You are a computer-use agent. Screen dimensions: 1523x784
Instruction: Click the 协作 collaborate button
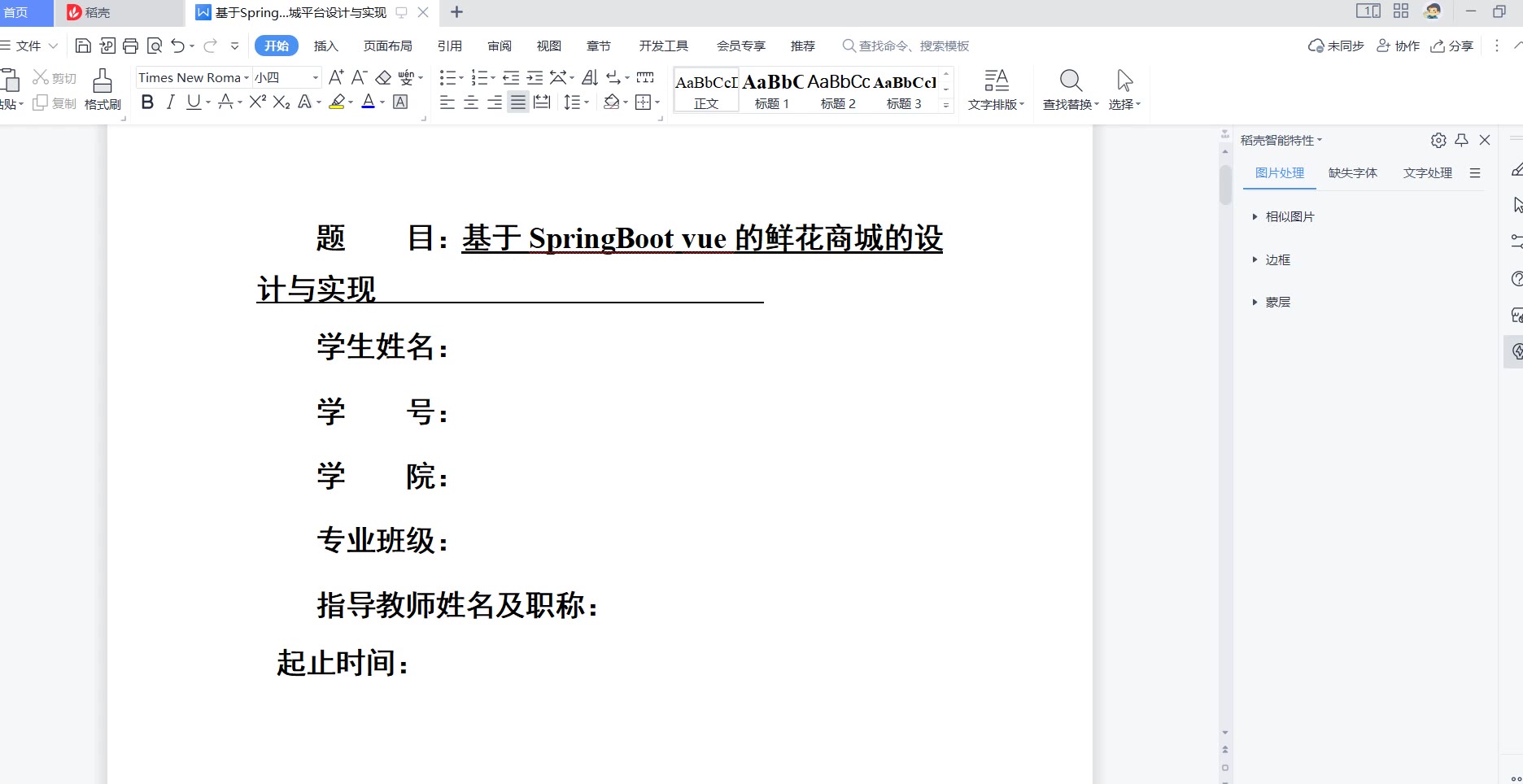tap(1398, 46)
